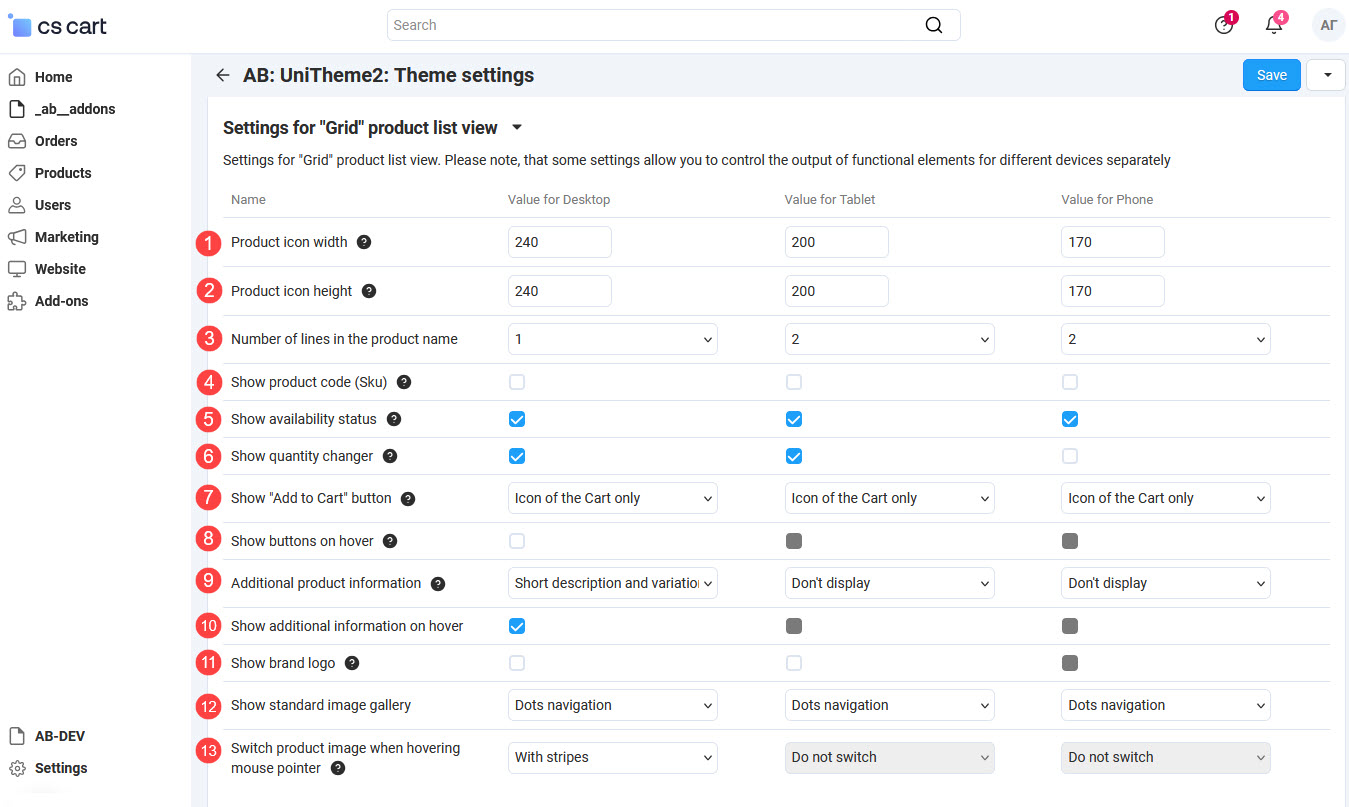
Task: Enable Show product code (Sku) for Phone
Action: coord(1070,382)
